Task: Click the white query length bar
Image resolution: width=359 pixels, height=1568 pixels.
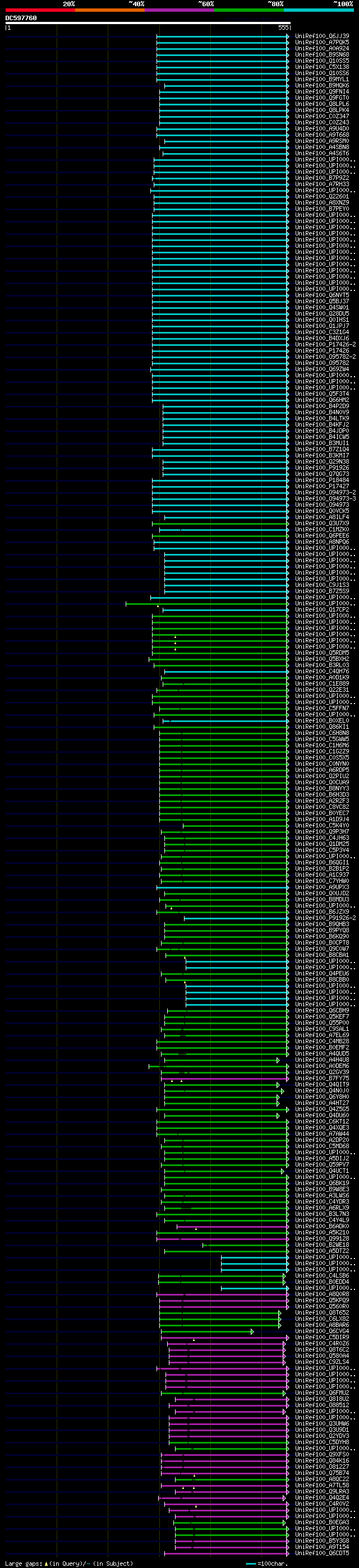Action: (x=148, y=23)
